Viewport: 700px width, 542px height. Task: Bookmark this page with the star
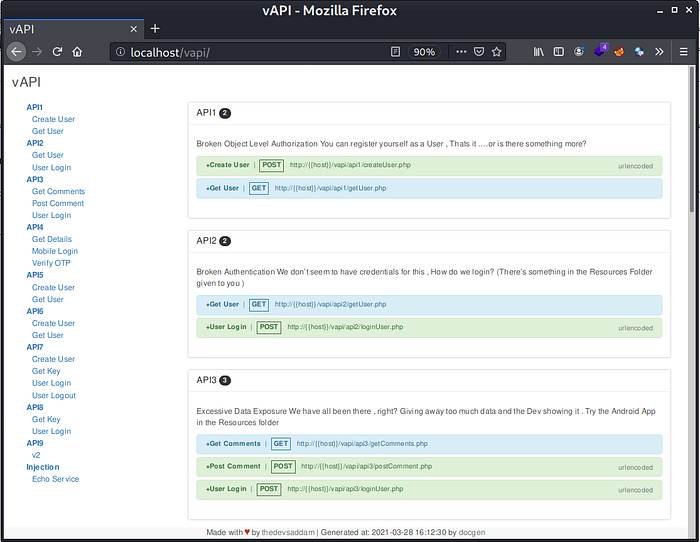pyautogui.click(x=496, y=52)
